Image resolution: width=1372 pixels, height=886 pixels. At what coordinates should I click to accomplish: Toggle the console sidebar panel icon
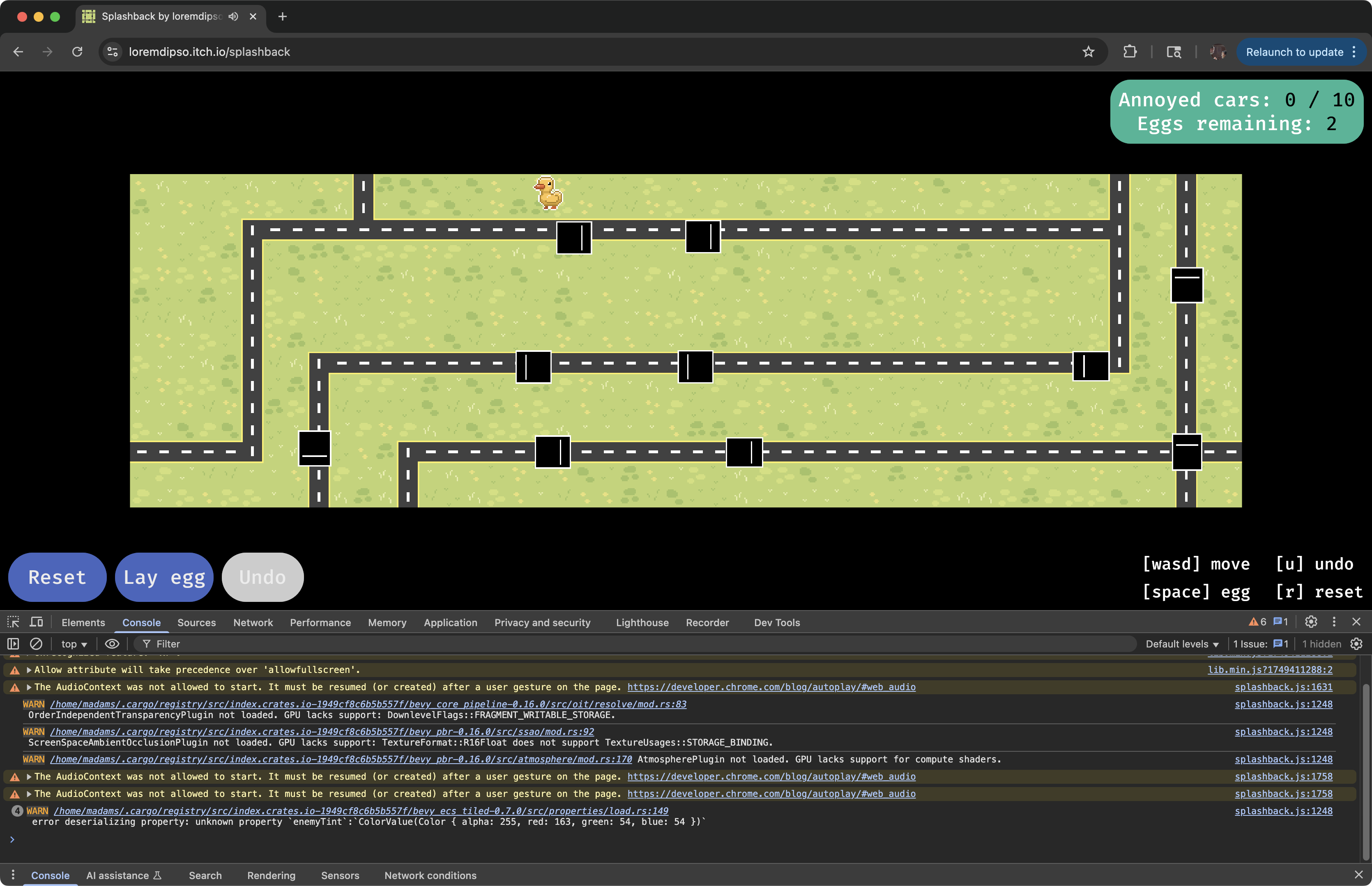click(x=13, y=644)
